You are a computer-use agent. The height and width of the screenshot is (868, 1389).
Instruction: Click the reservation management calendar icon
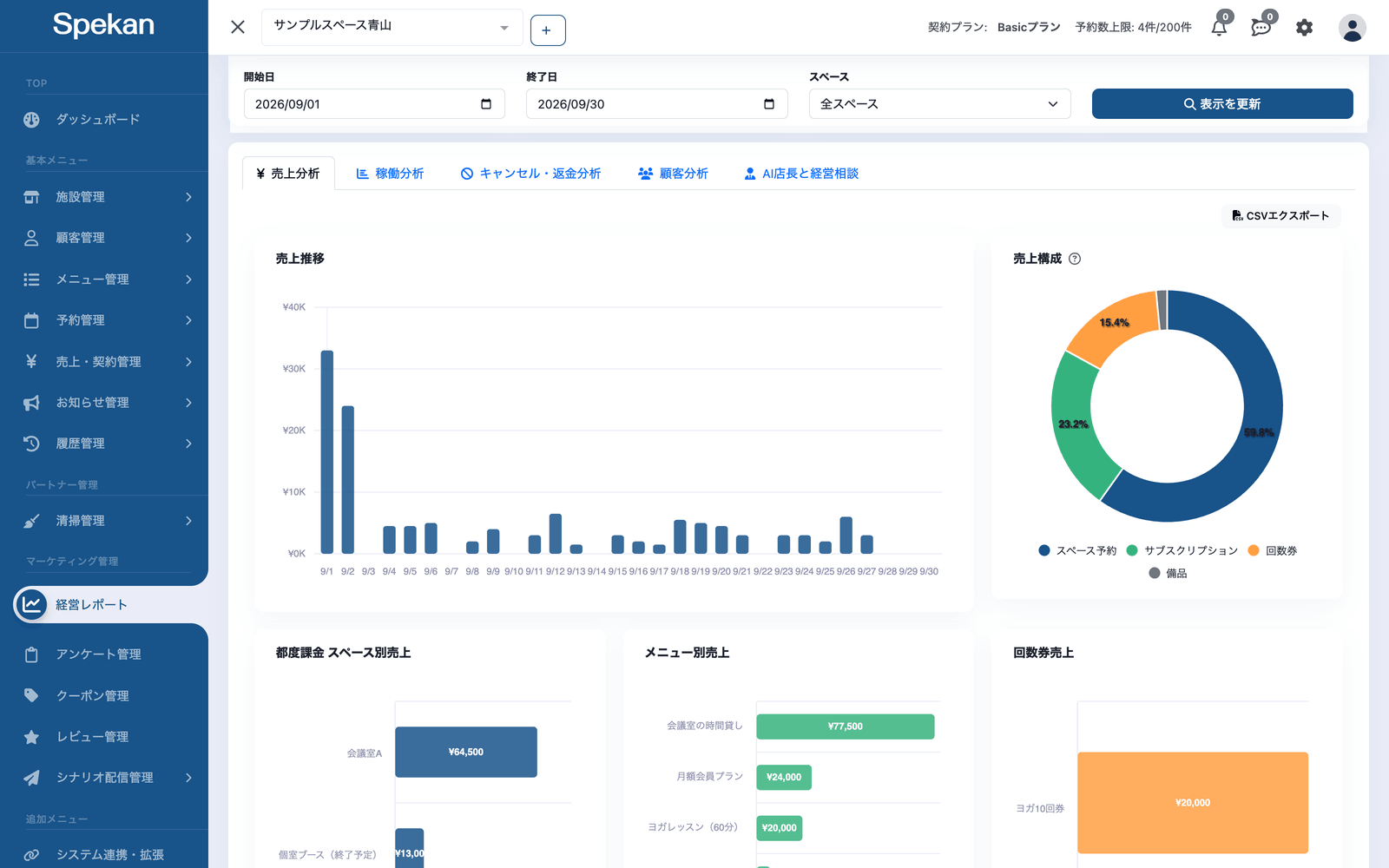(x=31, y=320)
